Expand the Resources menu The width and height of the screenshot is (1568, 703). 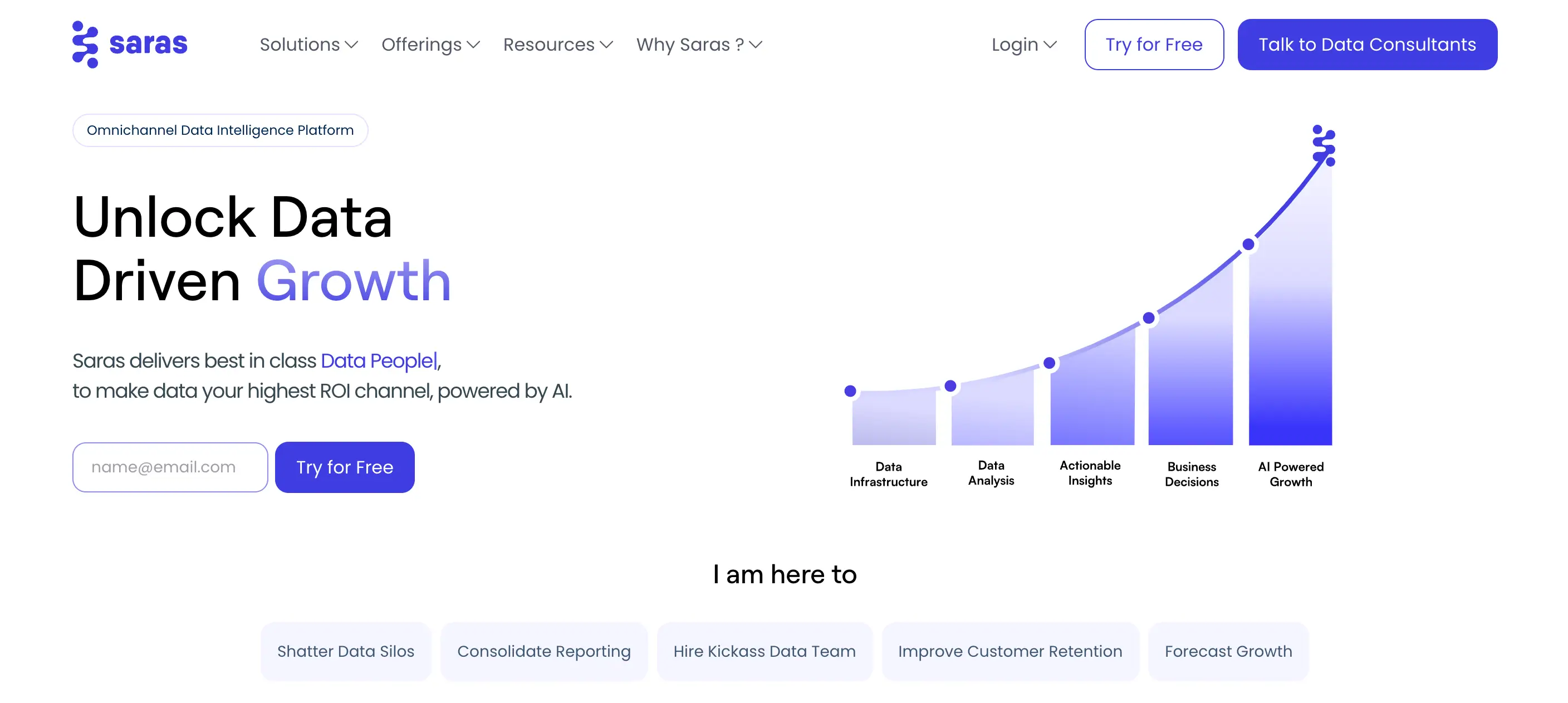557,45
